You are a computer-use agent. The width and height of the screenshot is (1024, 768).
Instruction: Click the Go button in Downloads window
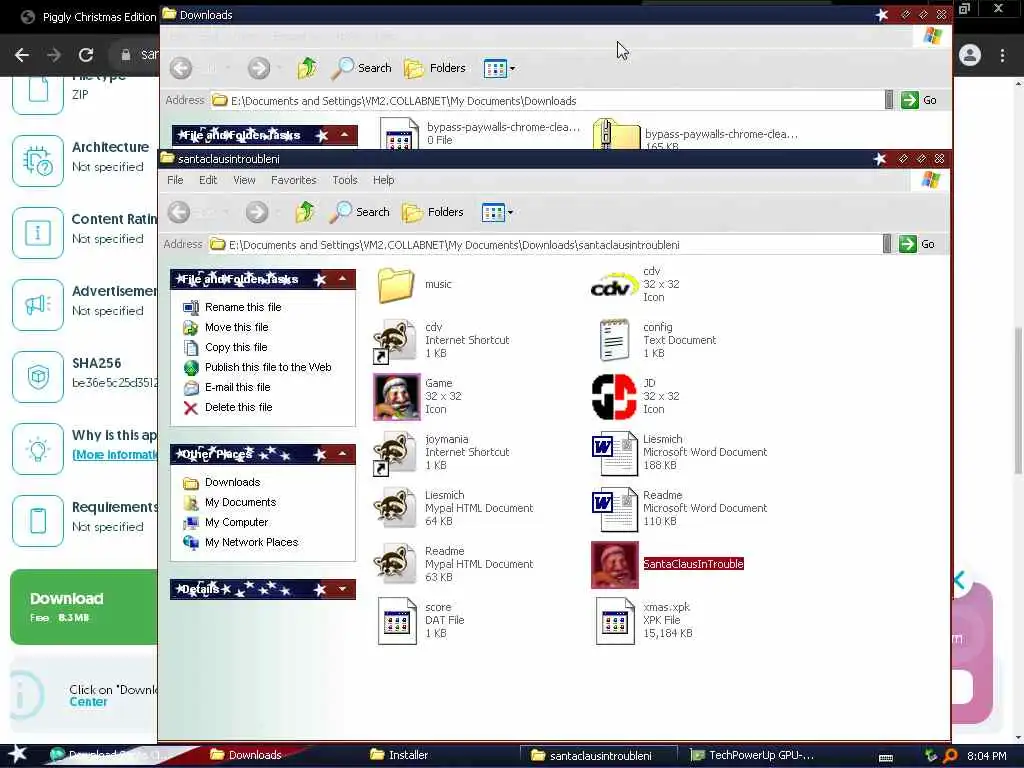pos(920,101)
